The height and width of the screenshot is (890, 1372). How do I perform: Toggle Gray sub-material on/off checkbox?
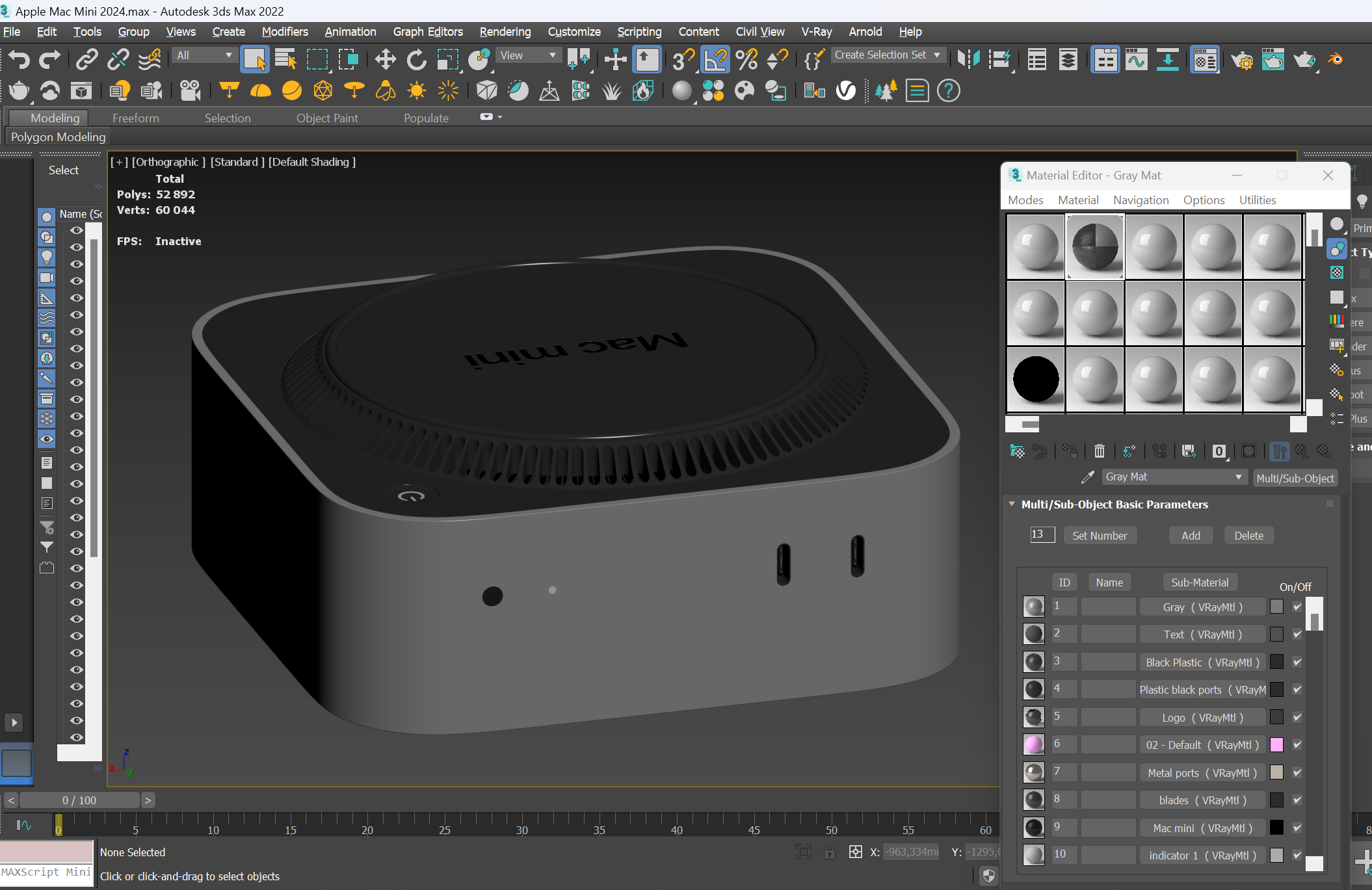[1297, 607]
